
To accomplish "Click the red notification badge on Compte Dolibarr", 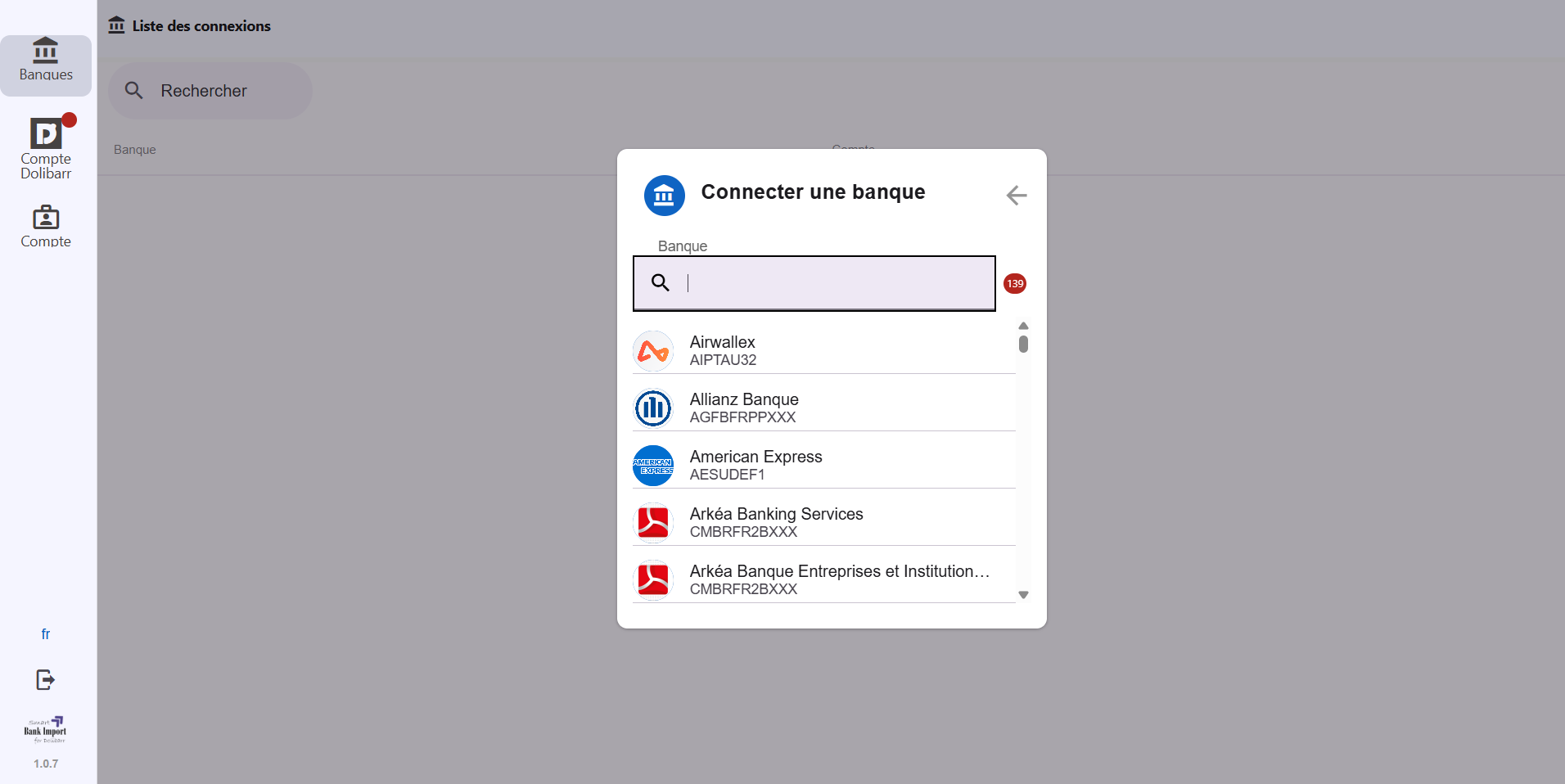I will pyautogui.click(x=70, y=119).
